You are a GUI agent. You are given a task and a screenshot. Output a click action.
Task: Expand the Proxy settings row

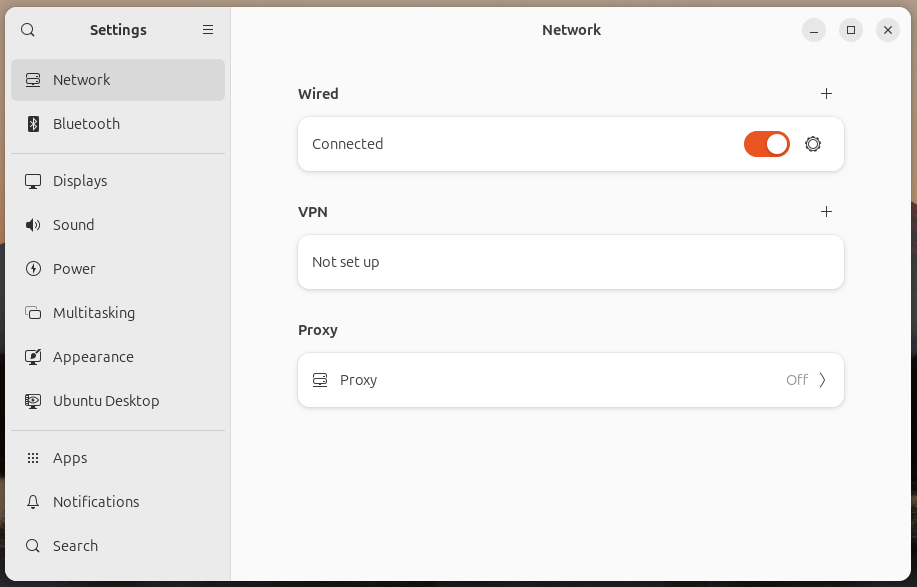click(x=570, y=380)
